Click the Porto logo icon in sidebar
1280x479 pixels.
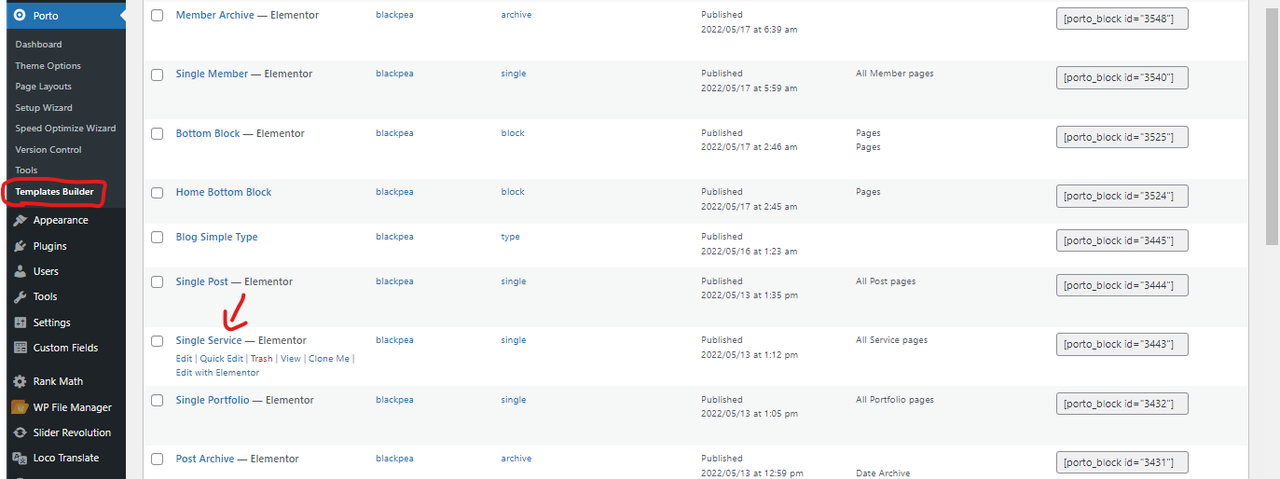pos(20,16)
